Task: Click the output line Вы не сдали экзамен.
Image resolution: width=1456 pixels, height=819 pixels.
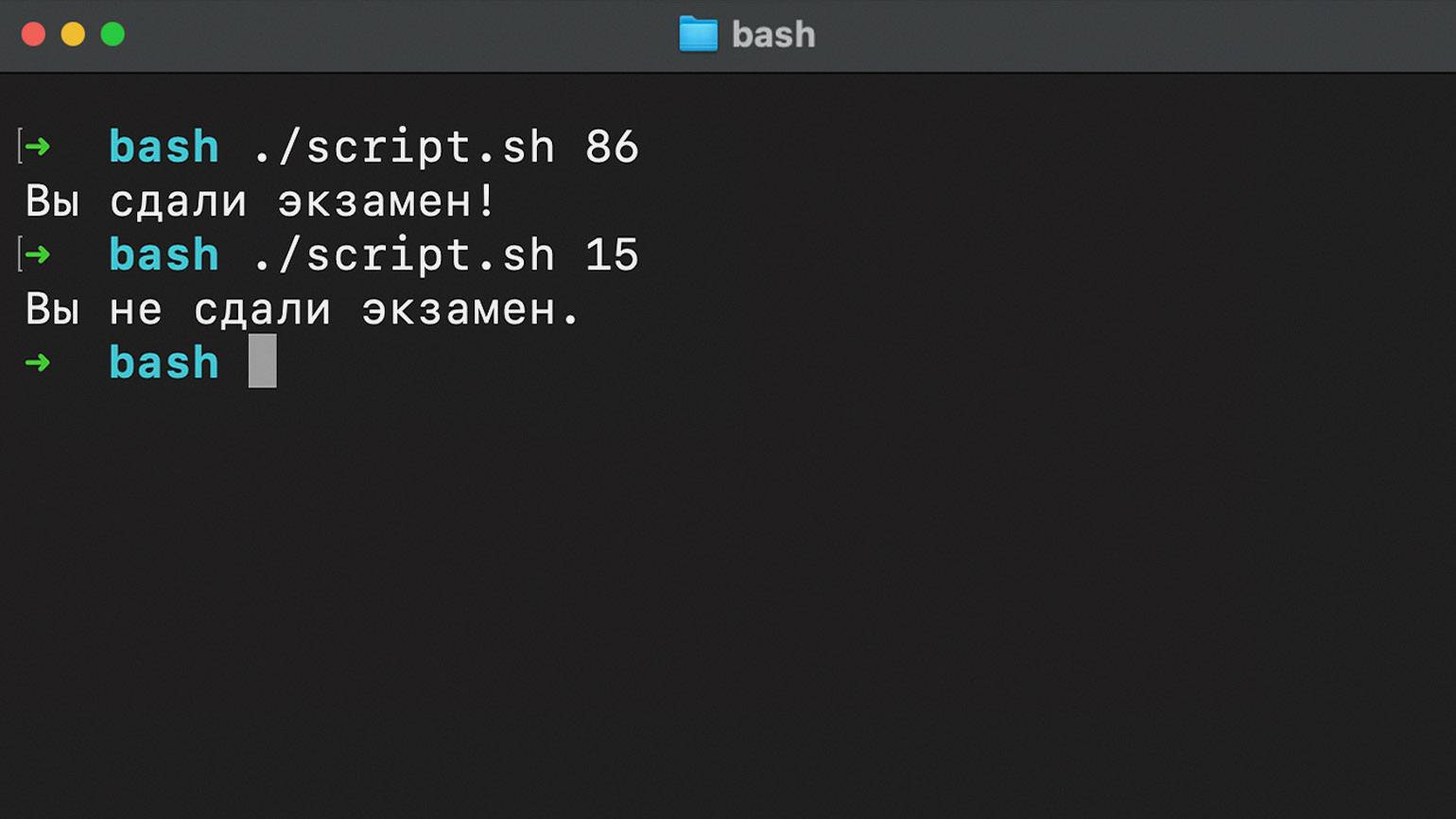Action: (303, 309)
